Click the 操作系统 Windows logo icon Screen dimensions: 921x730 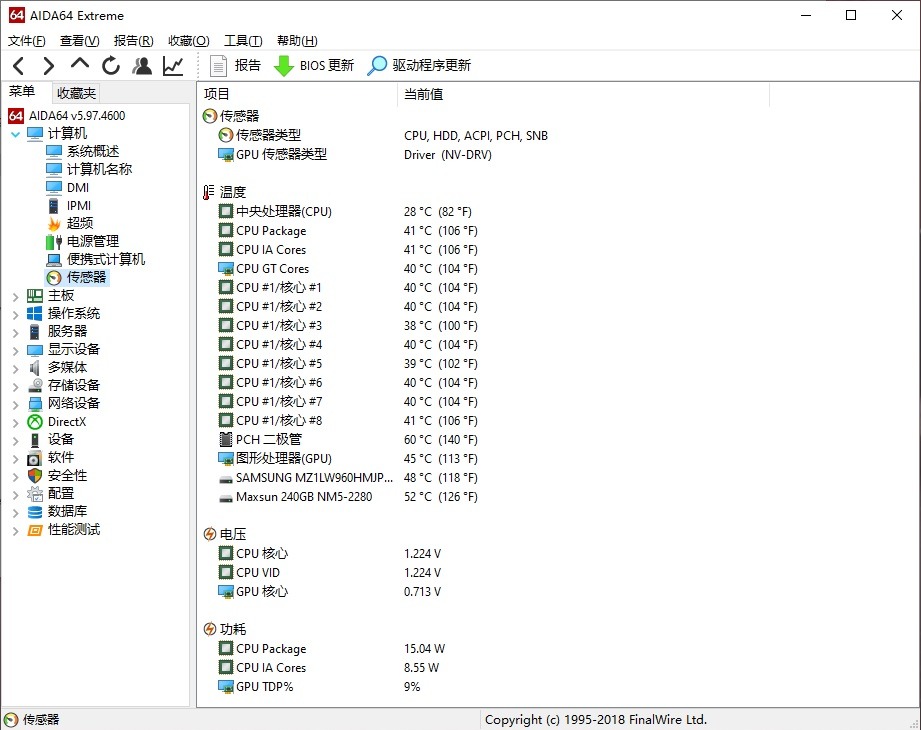point(35,314)
